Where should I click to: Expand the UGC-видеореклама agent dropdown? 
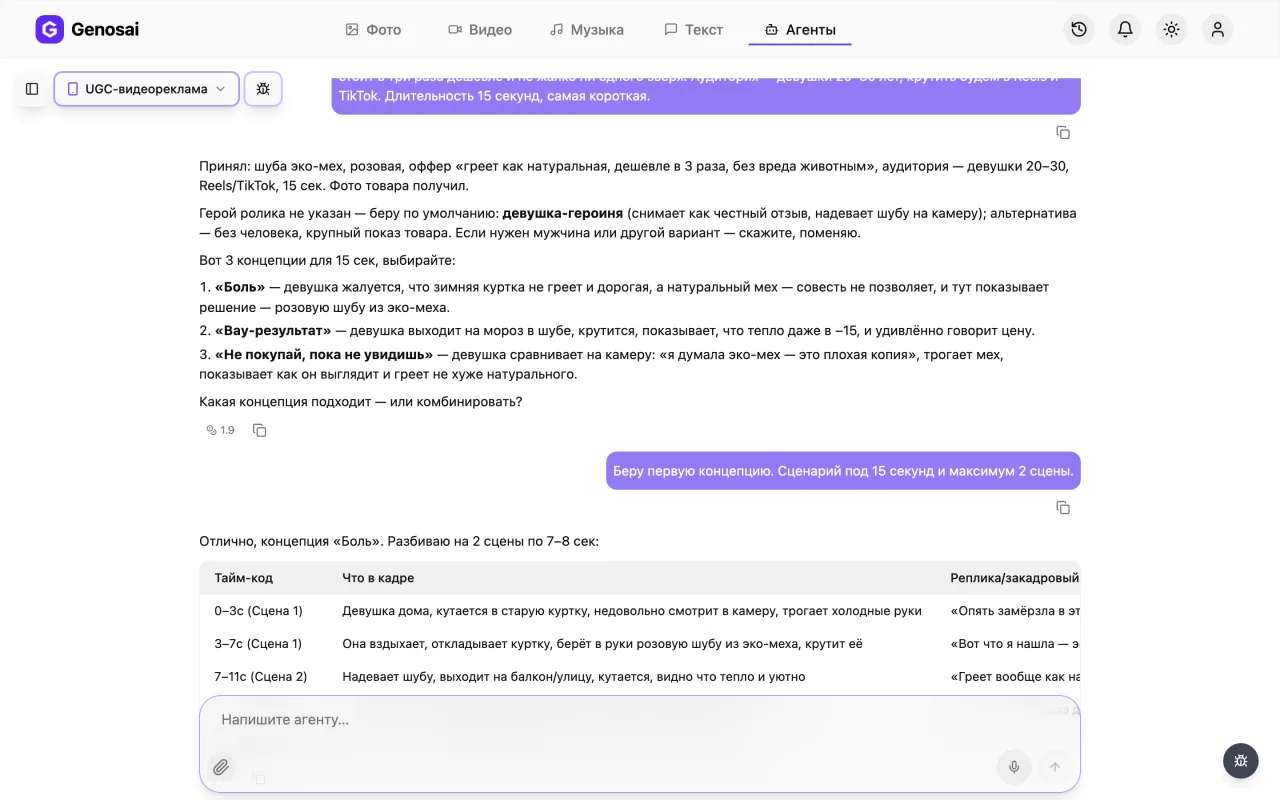pos(146,89)
